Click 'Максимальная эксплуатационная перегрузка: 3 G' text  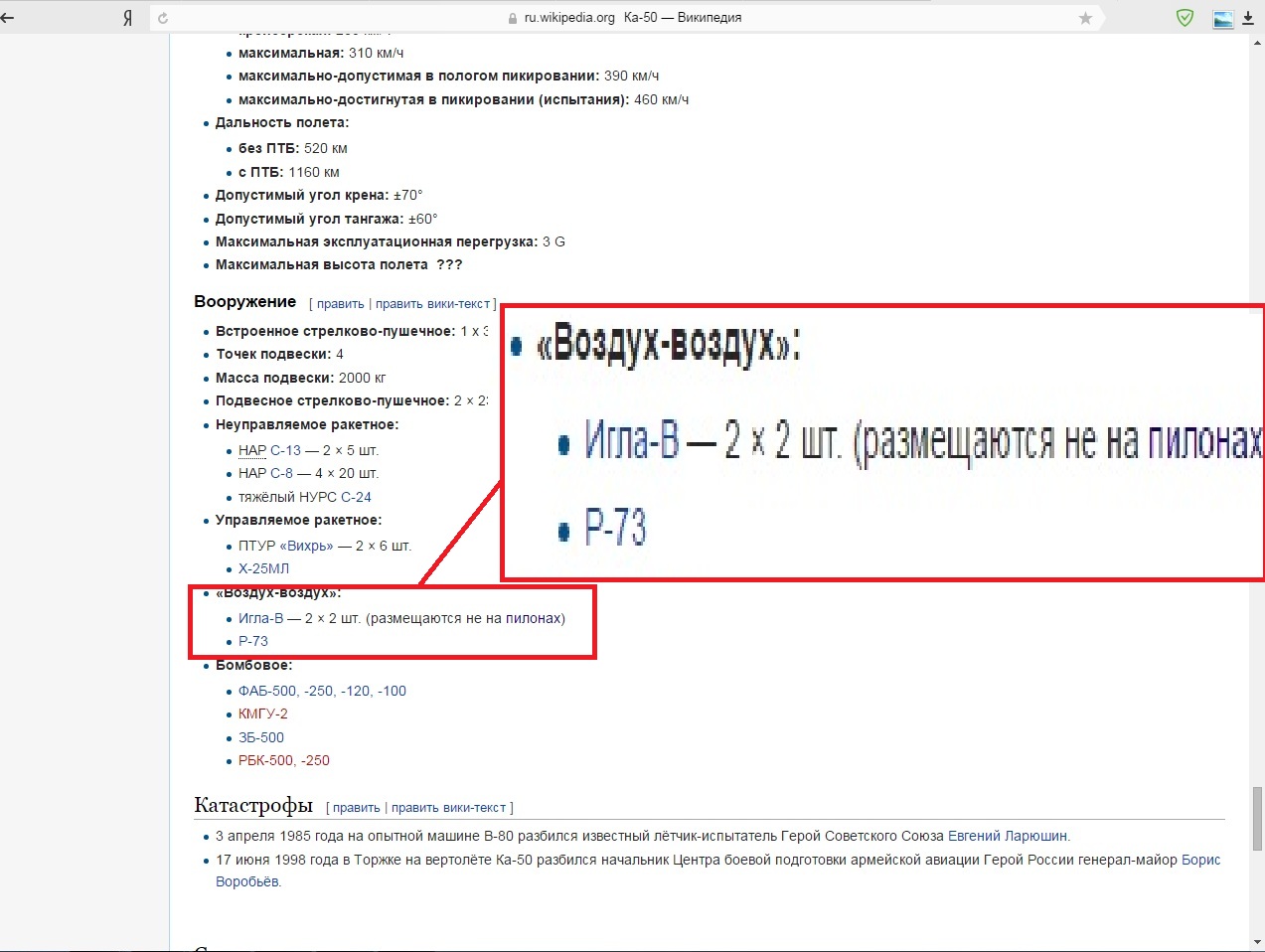tap(391, 241)
